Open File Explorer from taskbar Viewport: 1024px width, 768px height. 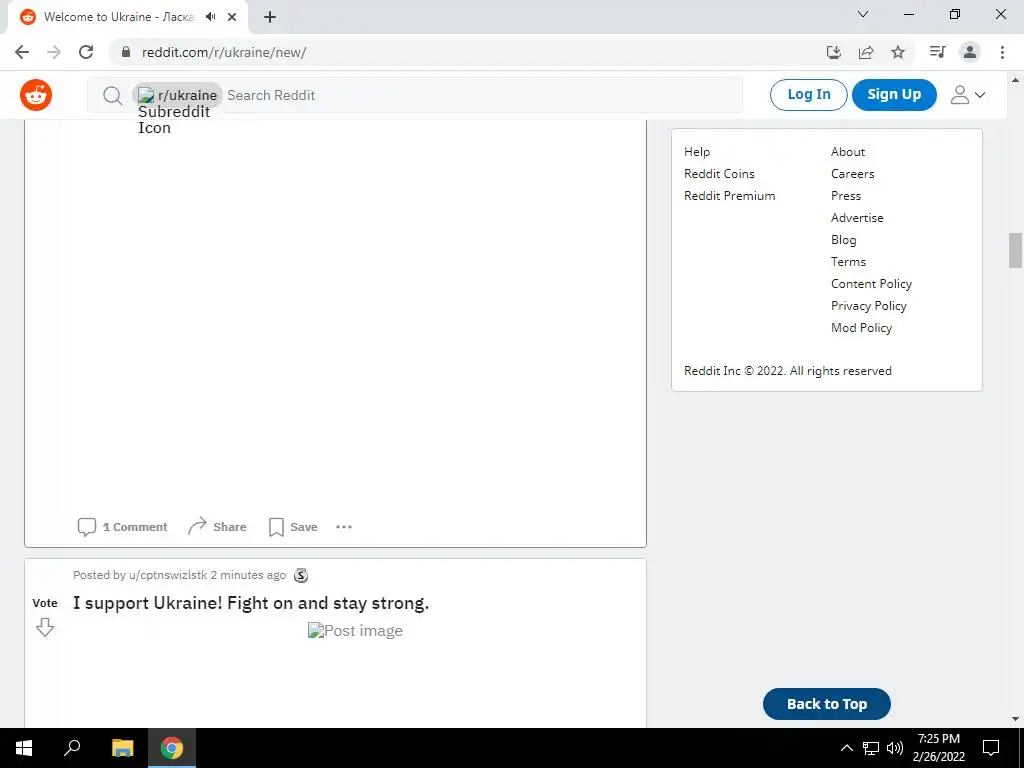click(x=122, y=748)
